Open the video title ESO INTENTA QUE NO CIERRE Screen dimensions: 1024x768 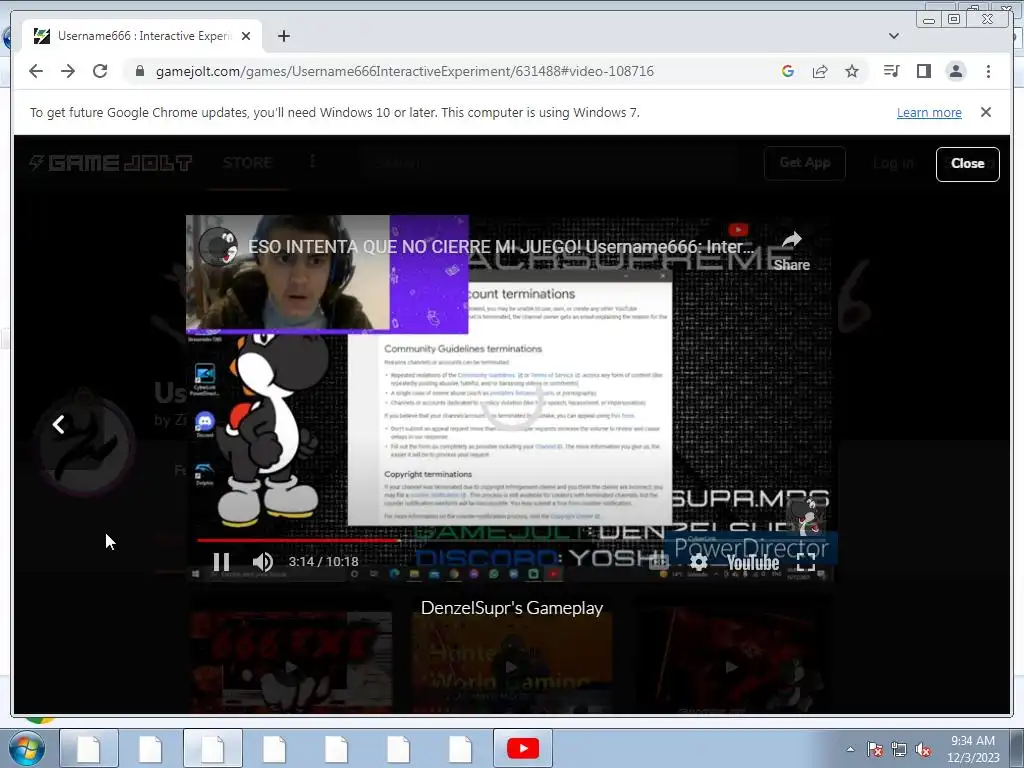point(501,247)
